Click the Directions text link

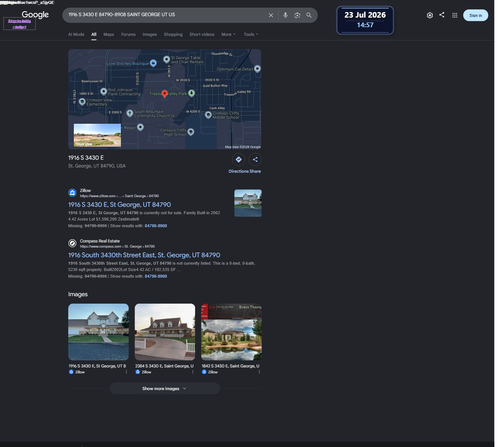pos(238,171)
